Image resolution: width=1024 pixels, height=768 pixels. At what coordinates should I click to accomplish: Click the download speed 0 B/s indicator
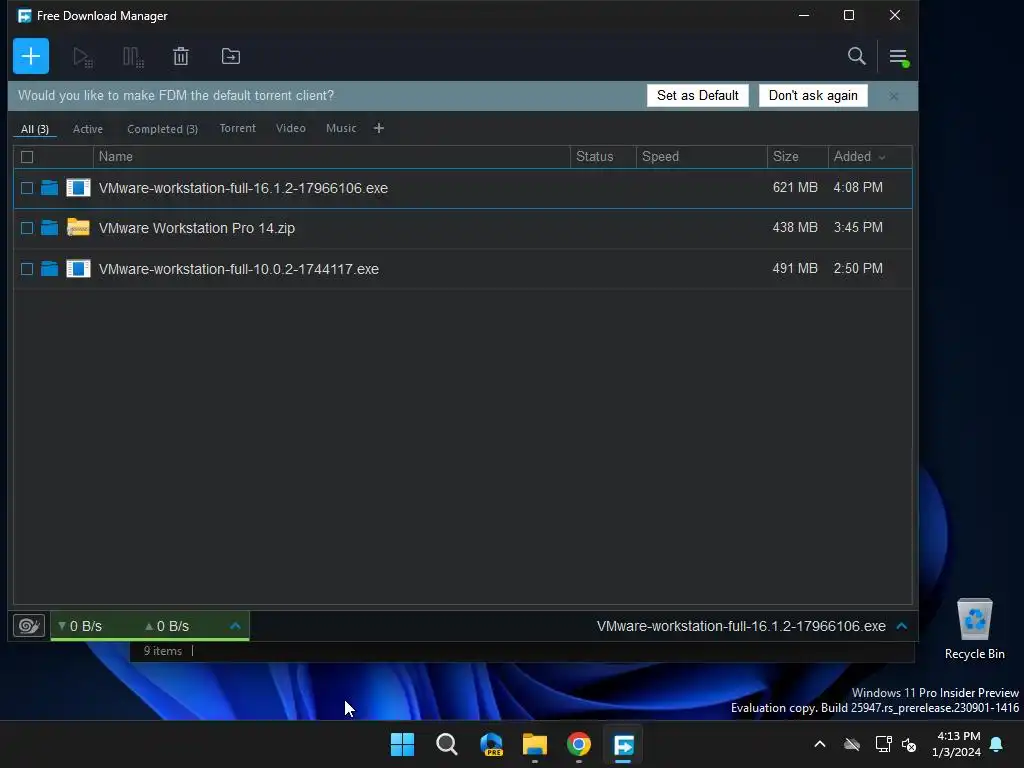click(x=80, y=626)
